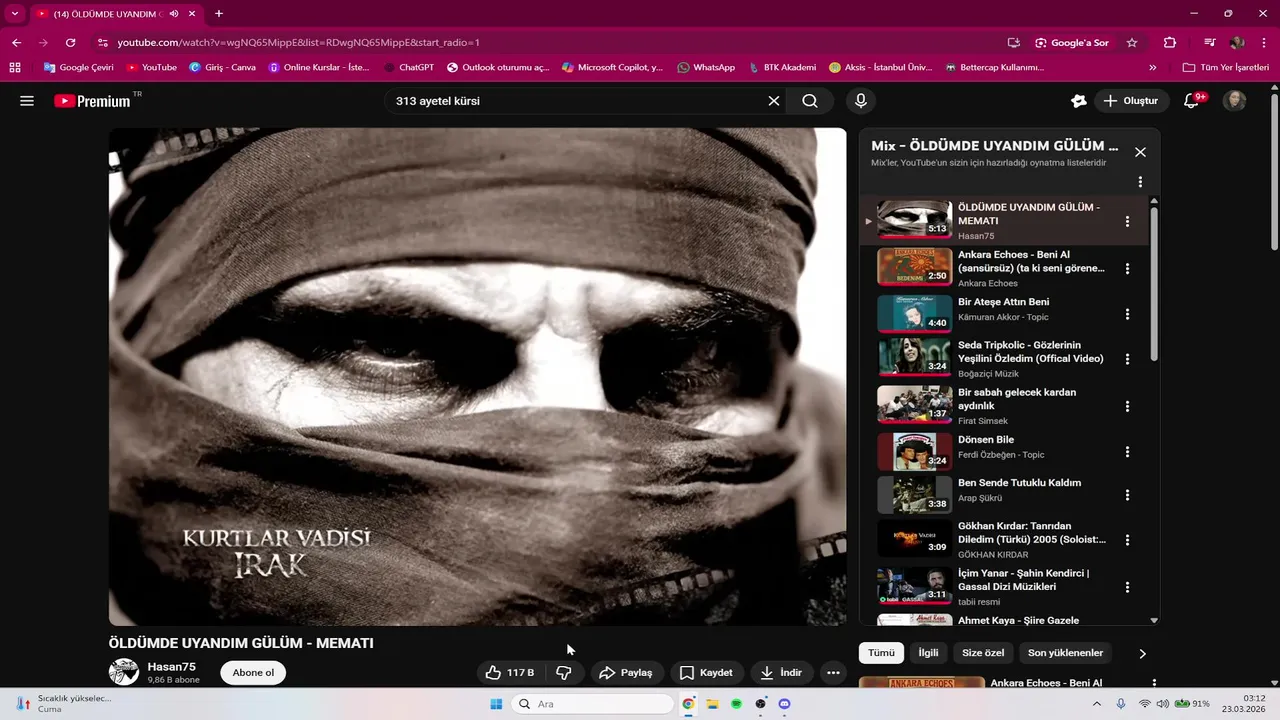Open the YouTube guide hamburger menu

pos(27,101)
